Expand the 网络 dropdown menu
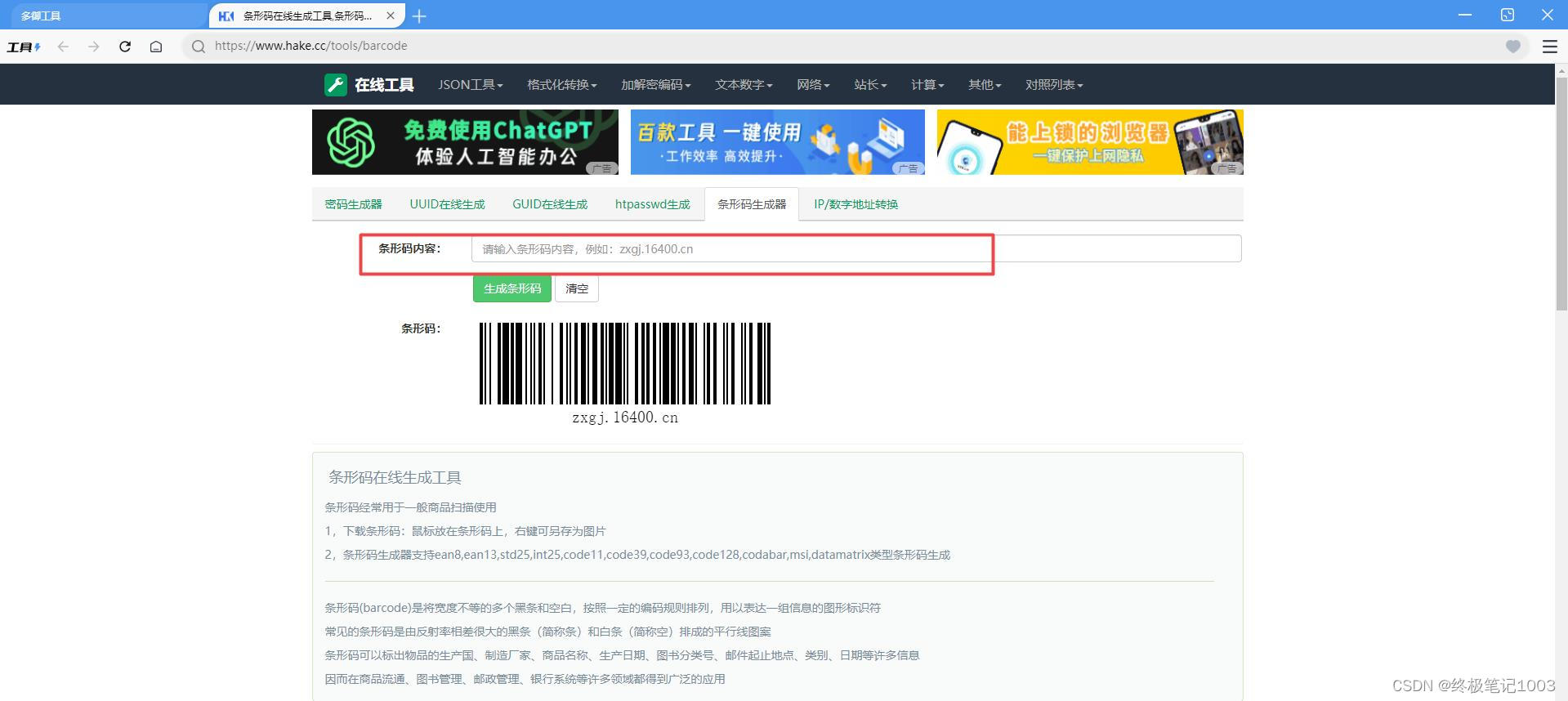The width and height of the screenshot is (1568, 701). coord(813,85)
